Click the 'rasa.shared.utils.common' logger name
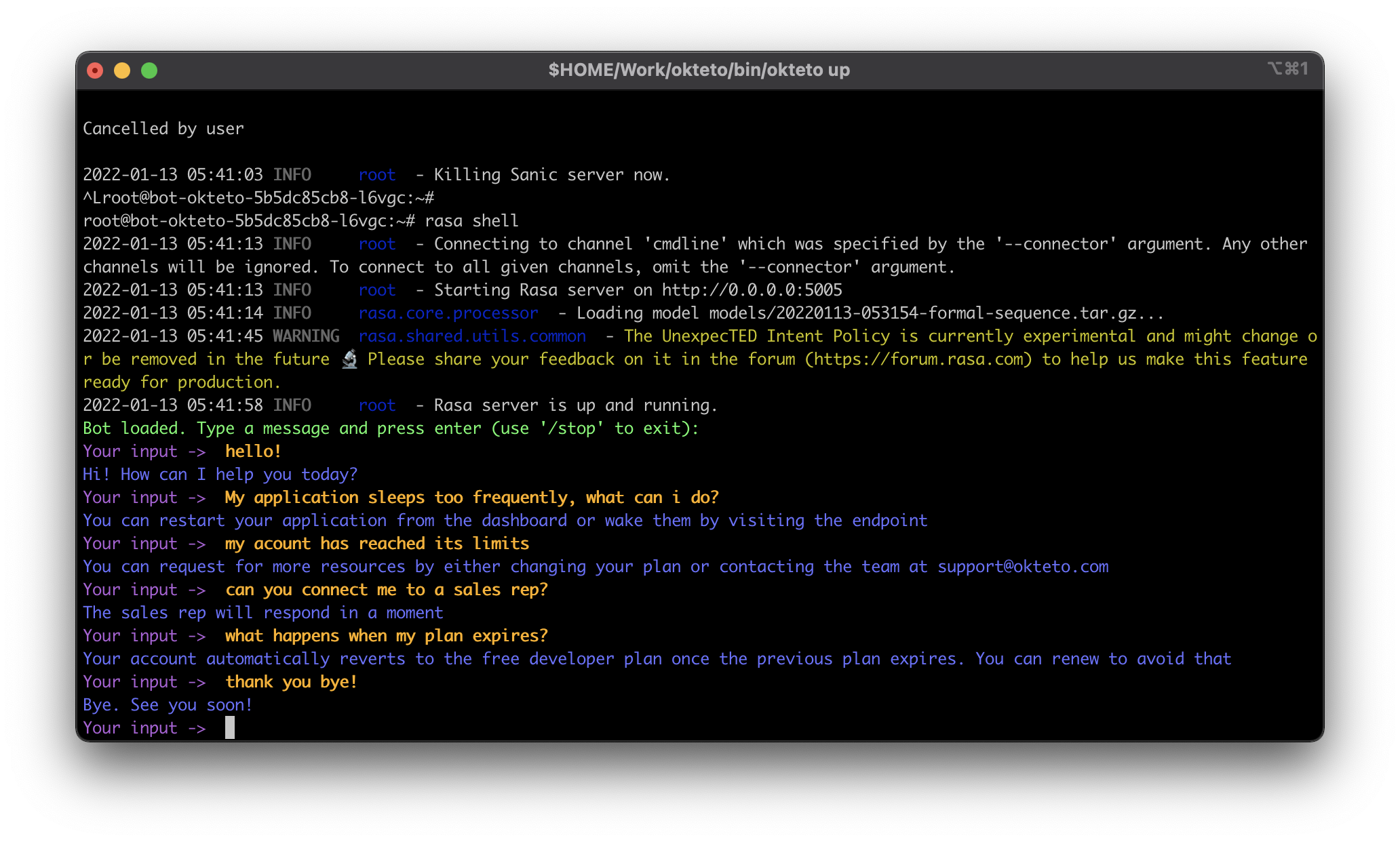1400x842 pixels. coord(472,336)
